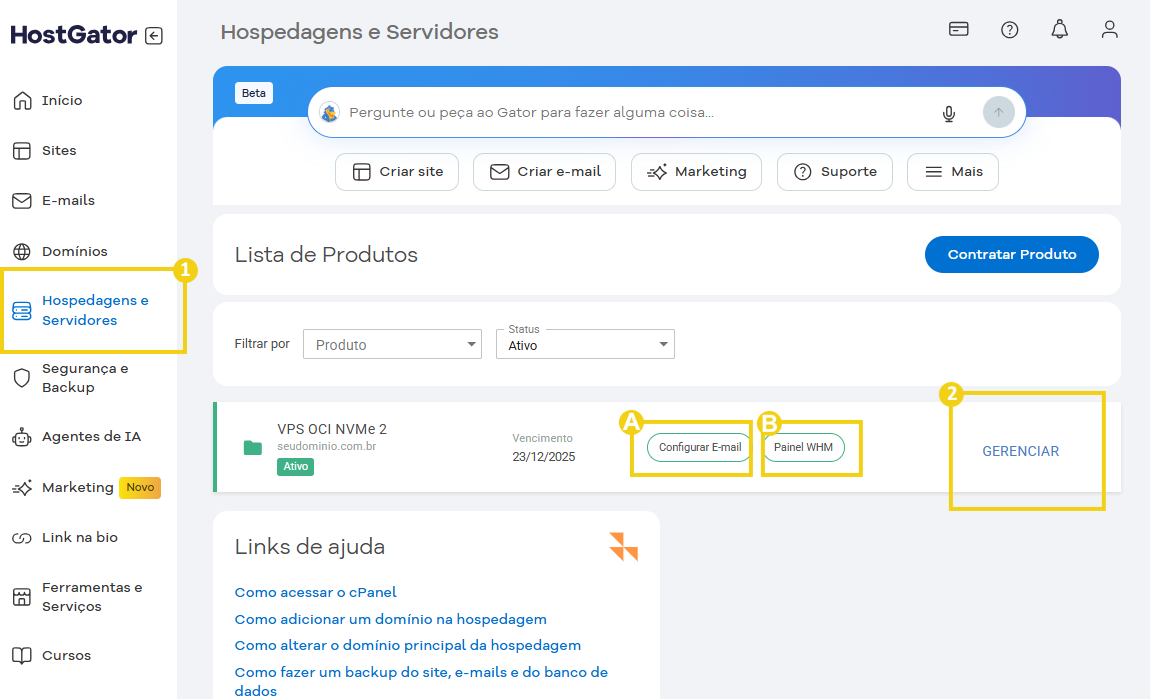Select the Domínios globe icon in sidebar

click(x=21, y=250)
